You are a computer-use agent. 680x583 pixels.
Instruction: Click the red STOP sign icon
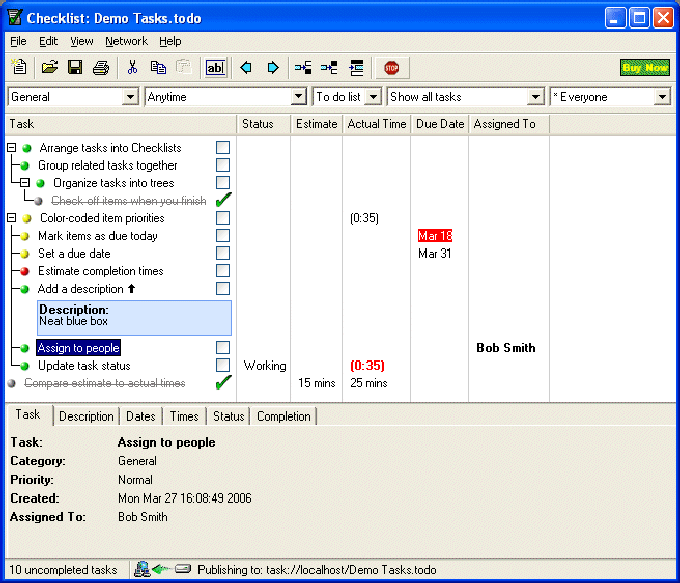(x=392, y=68)
